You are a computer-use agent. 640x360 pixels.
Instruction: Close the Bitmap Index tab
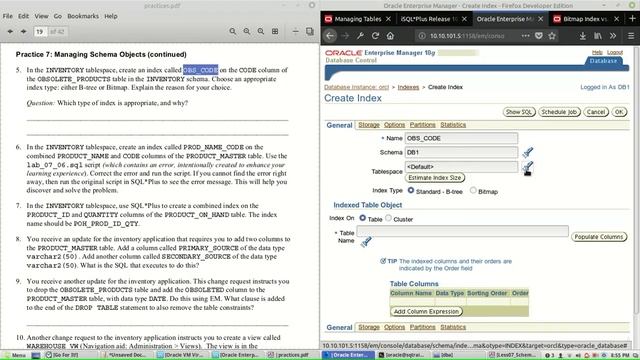616,19
